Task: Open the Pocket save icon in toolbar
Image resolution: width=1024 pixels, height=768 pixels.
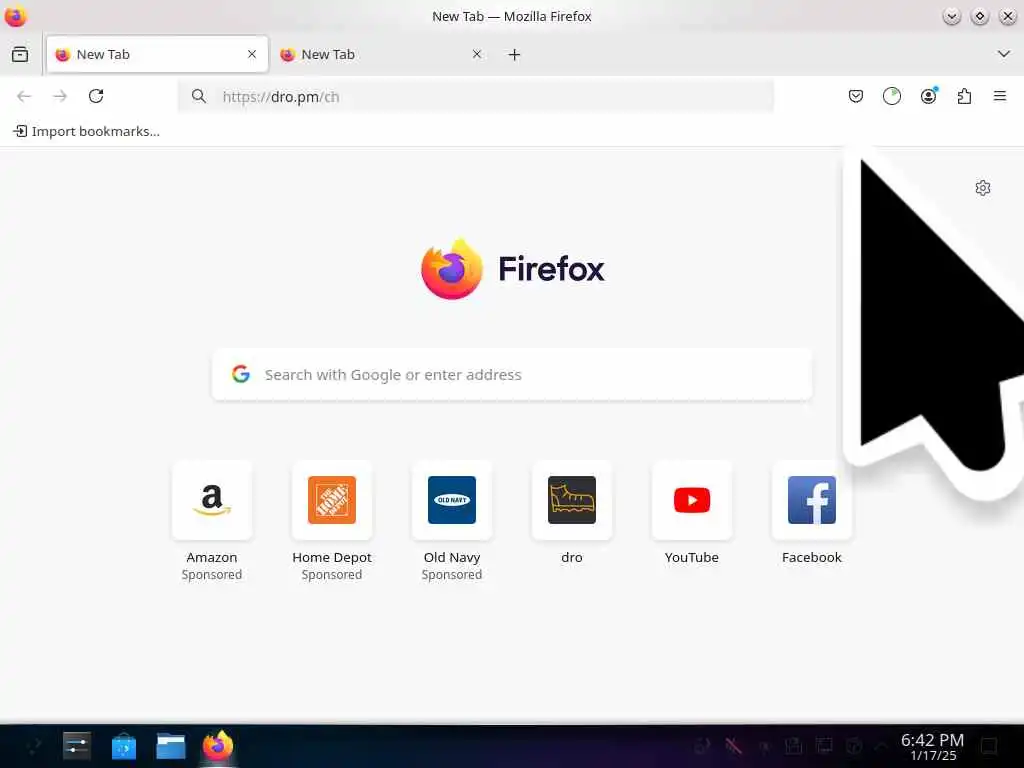Action: [x=856, y=97]
